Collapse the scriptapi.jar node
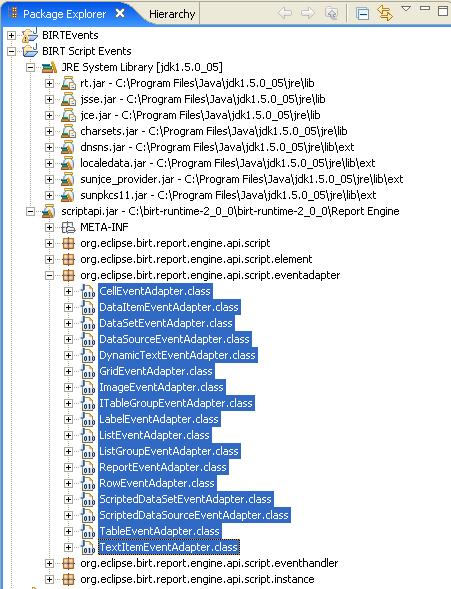451x589 pixels. pos(30,211)
